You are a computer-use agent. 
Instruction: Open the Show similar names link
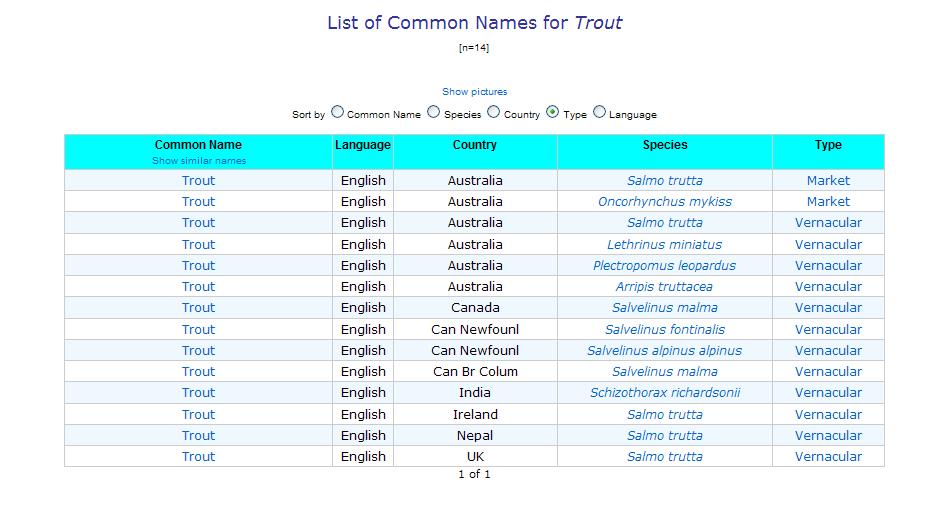coord(198,161)
